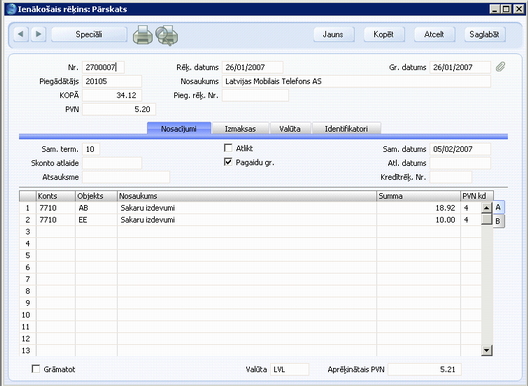Click the Jauns button
The height and width of the screenshot is (386, 528).
(333, 34)
